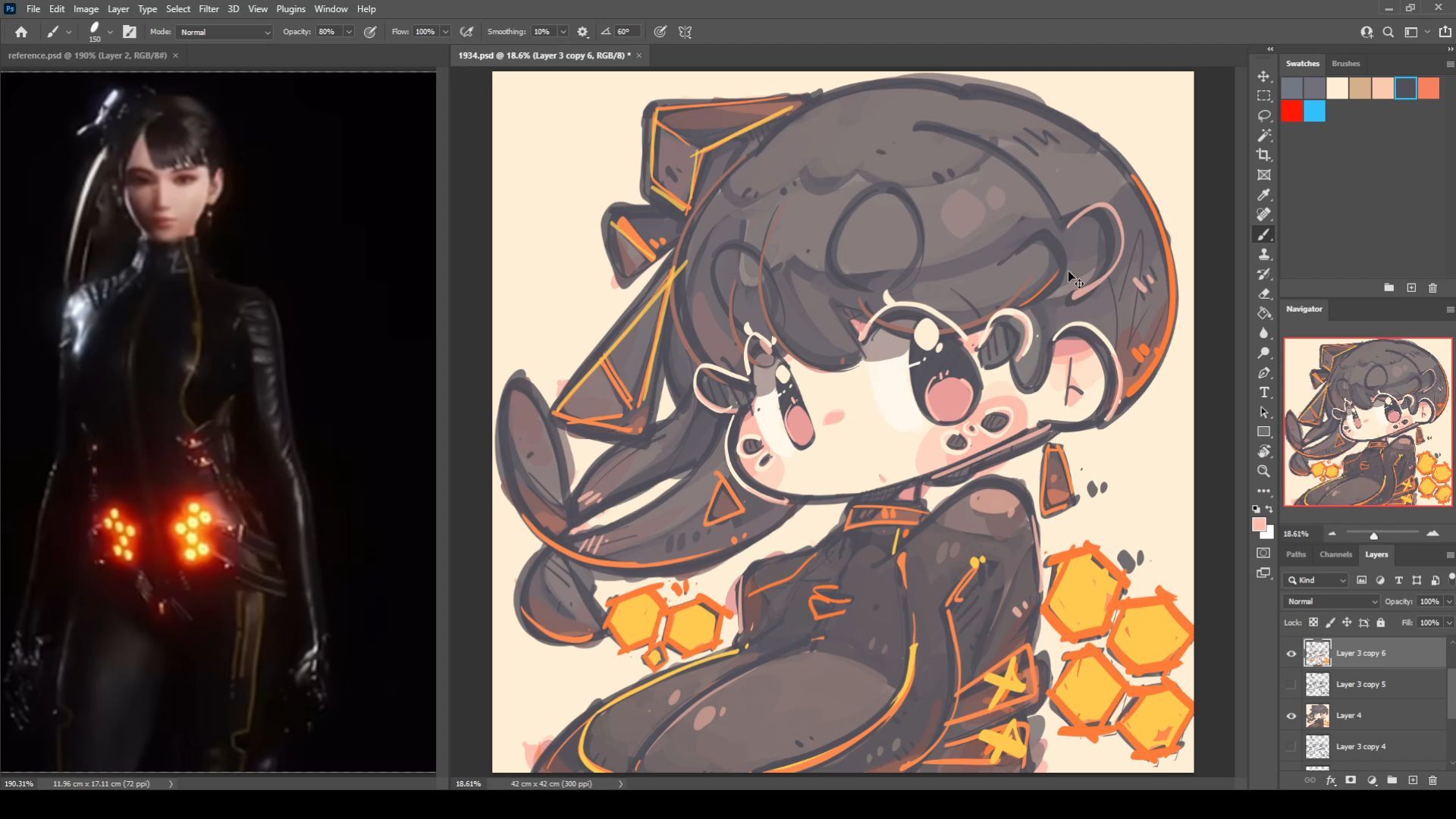
Task: Select the Magic Wand tool
Action: 1263,136
